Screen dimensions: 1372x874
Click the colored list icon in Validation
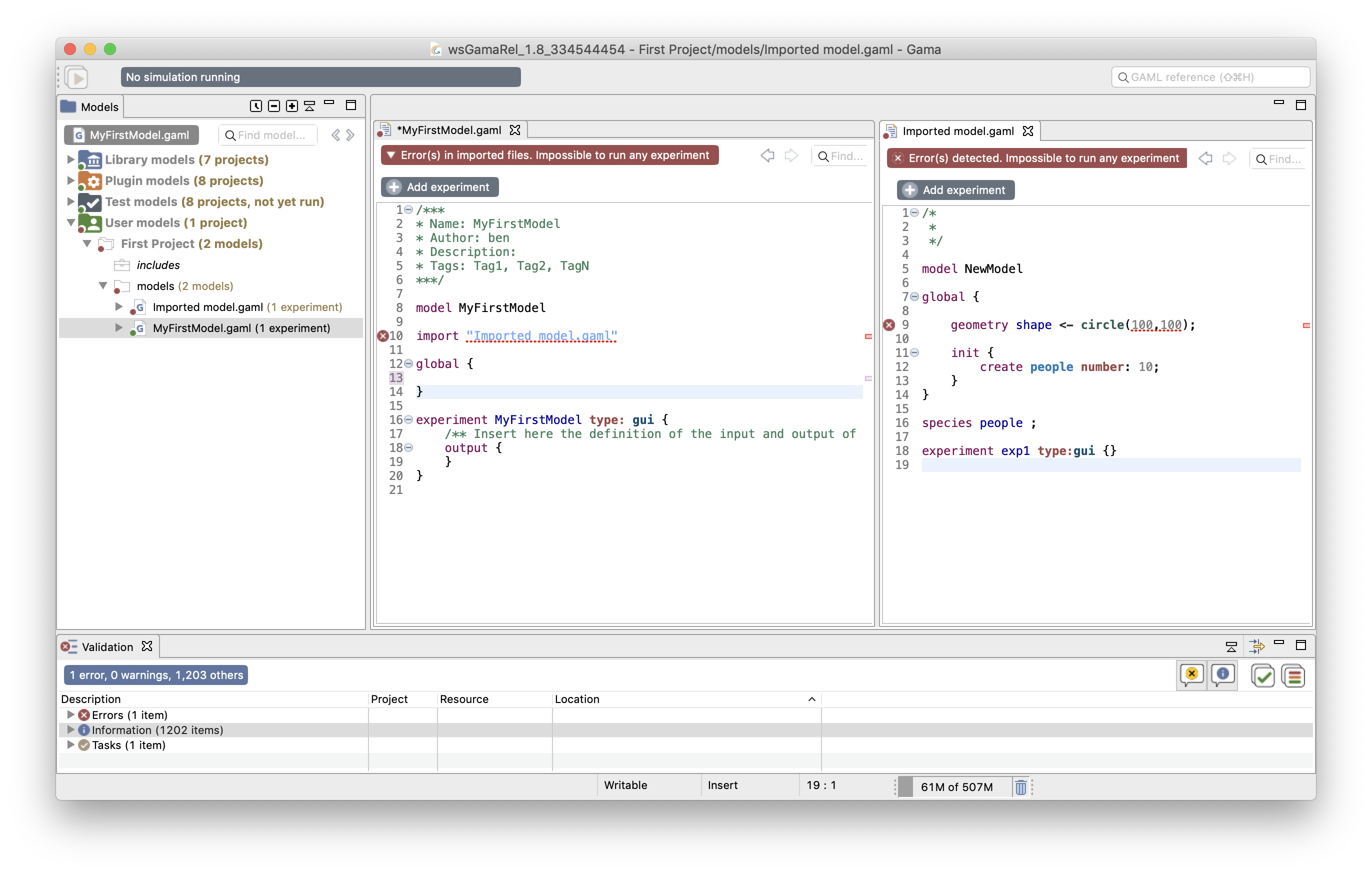(x=1293, y=676)
